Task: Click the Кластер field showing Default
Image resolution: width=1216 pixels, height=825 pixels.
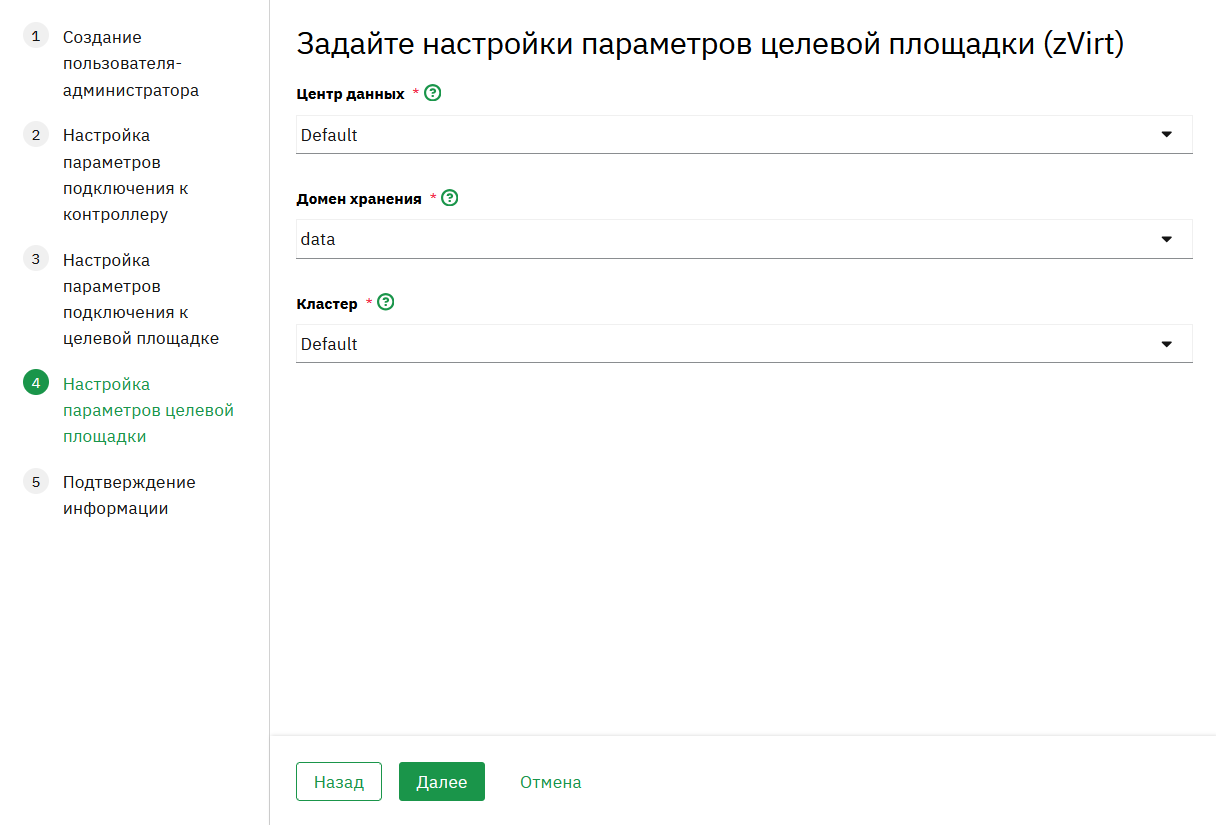Action: (744, 344)
